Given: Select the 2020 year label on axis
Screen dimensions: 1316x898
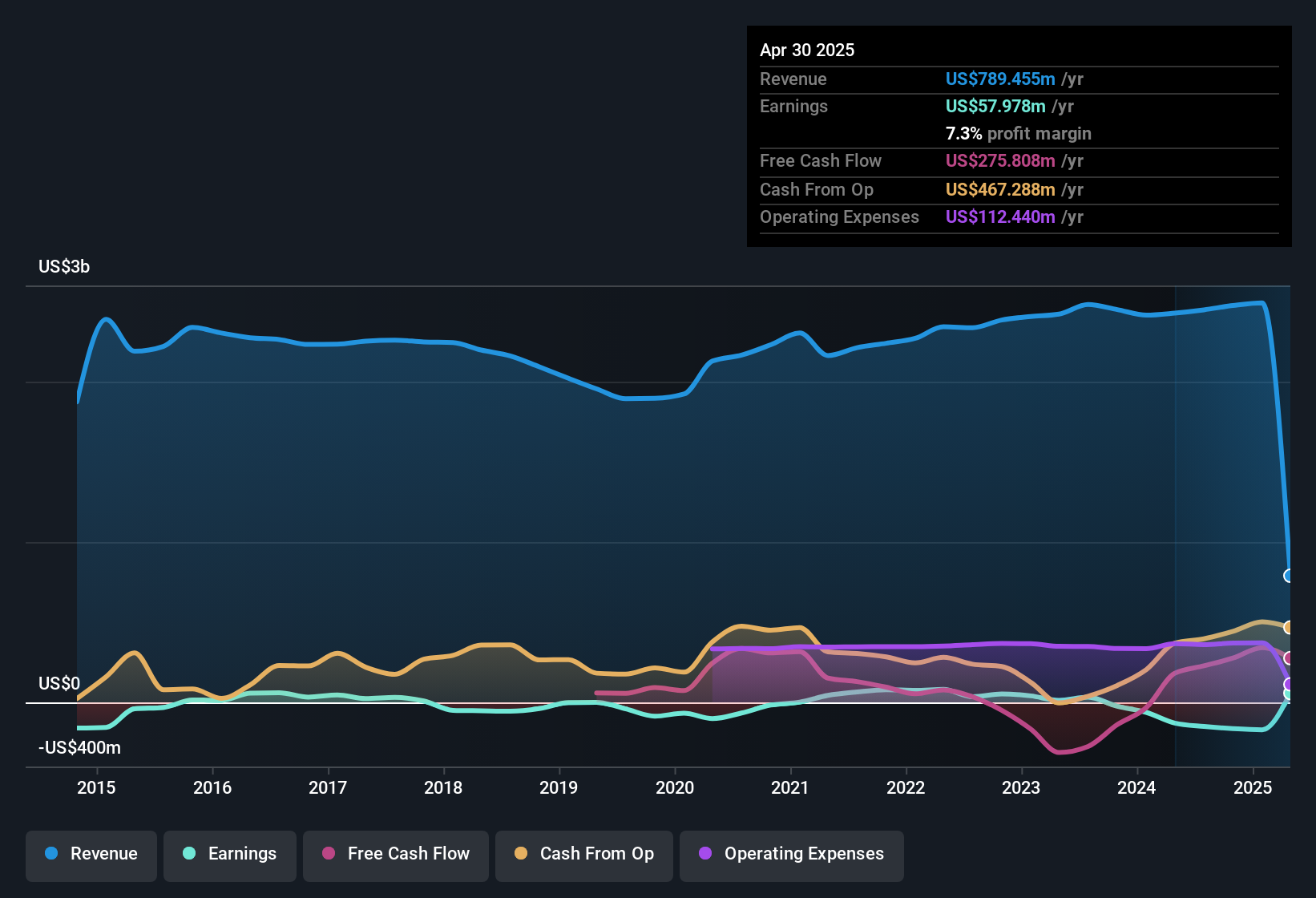Looking at the screenshot, I should click(676, 788).
